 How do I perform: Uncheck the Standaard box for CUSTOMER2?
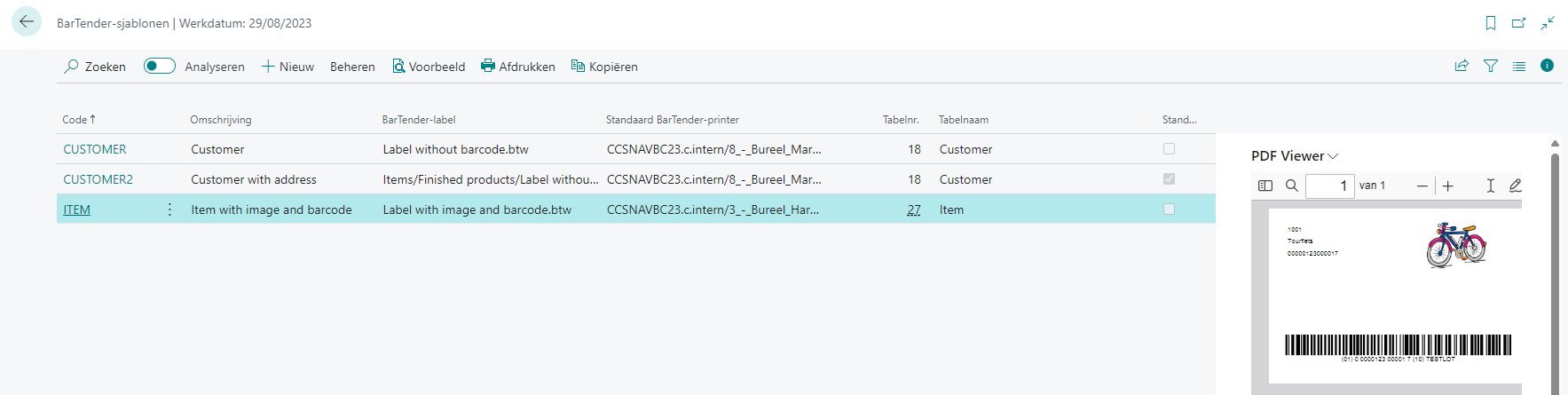coord(1169,179)
